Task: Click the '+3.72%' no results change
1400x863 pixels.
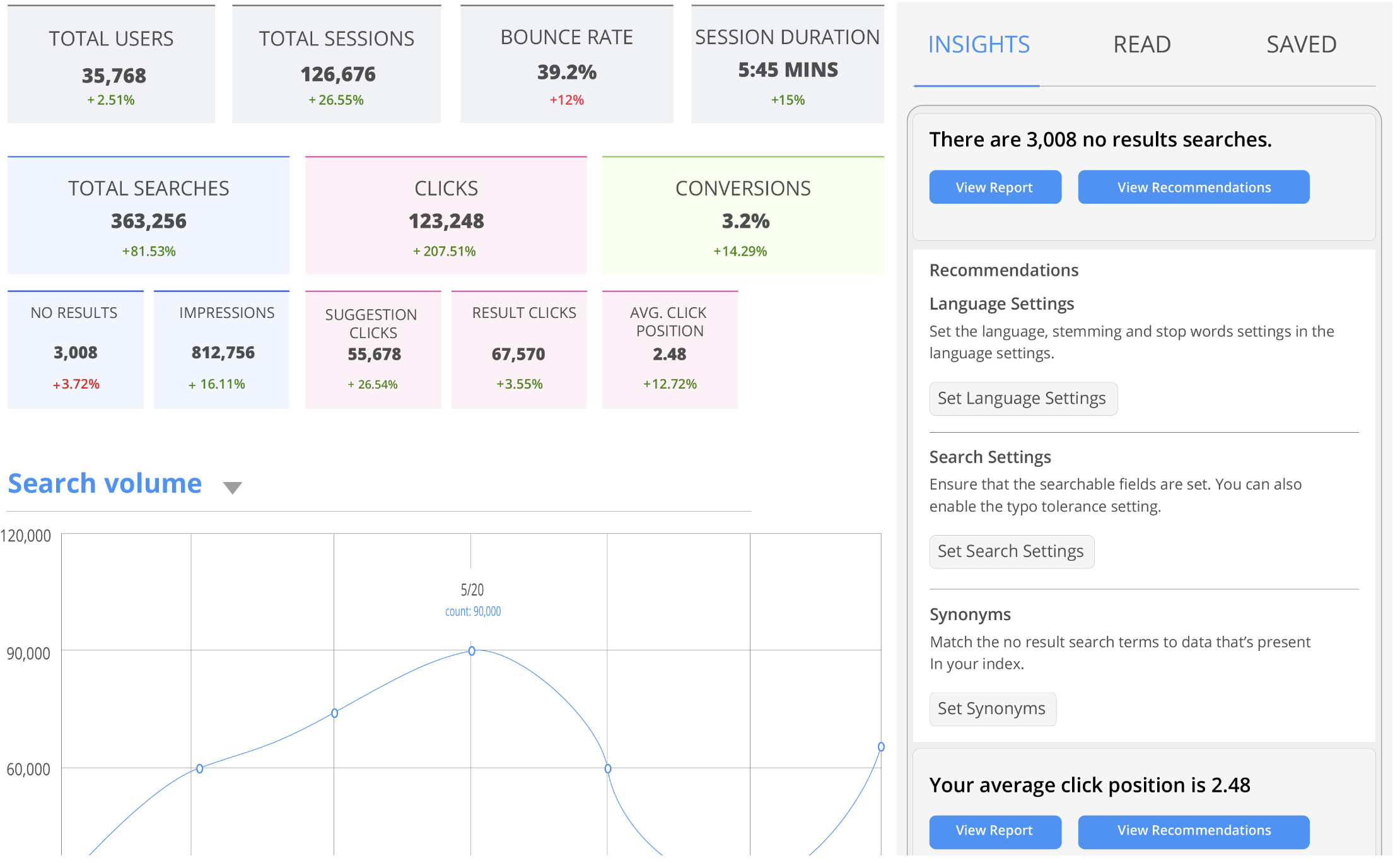Action: coord(76,384)
